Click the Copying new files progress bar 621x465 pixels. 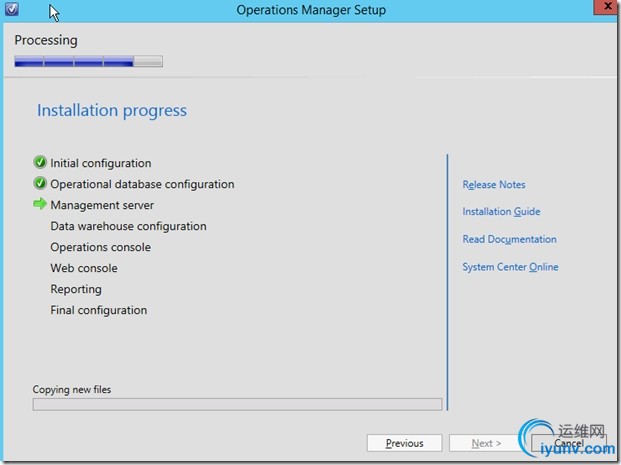(x=237, y=404)
